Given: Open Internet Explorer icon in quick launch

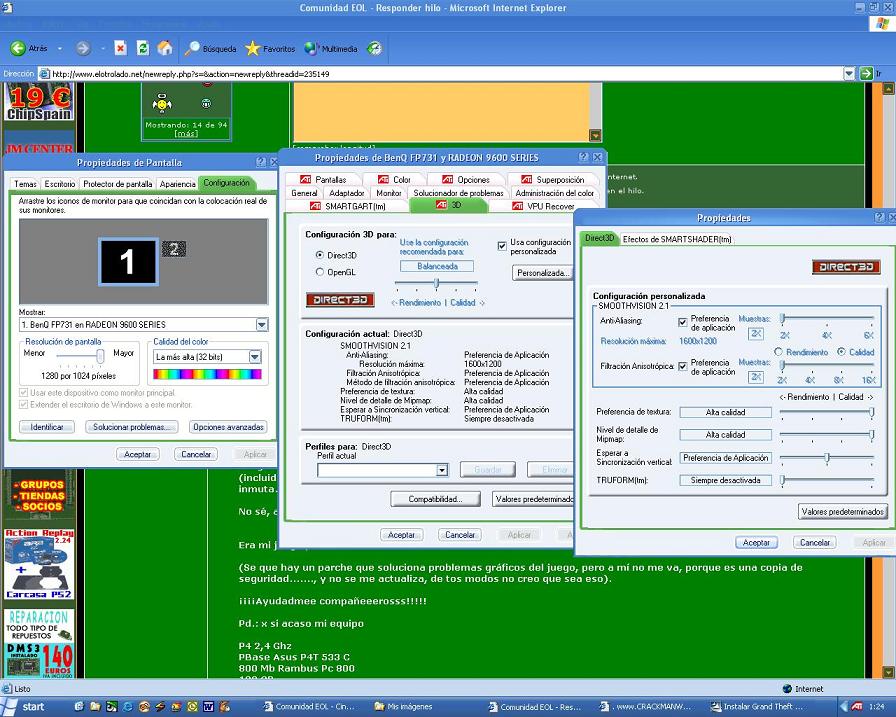Looking at the screenshot, I should (x=127, y=707).
